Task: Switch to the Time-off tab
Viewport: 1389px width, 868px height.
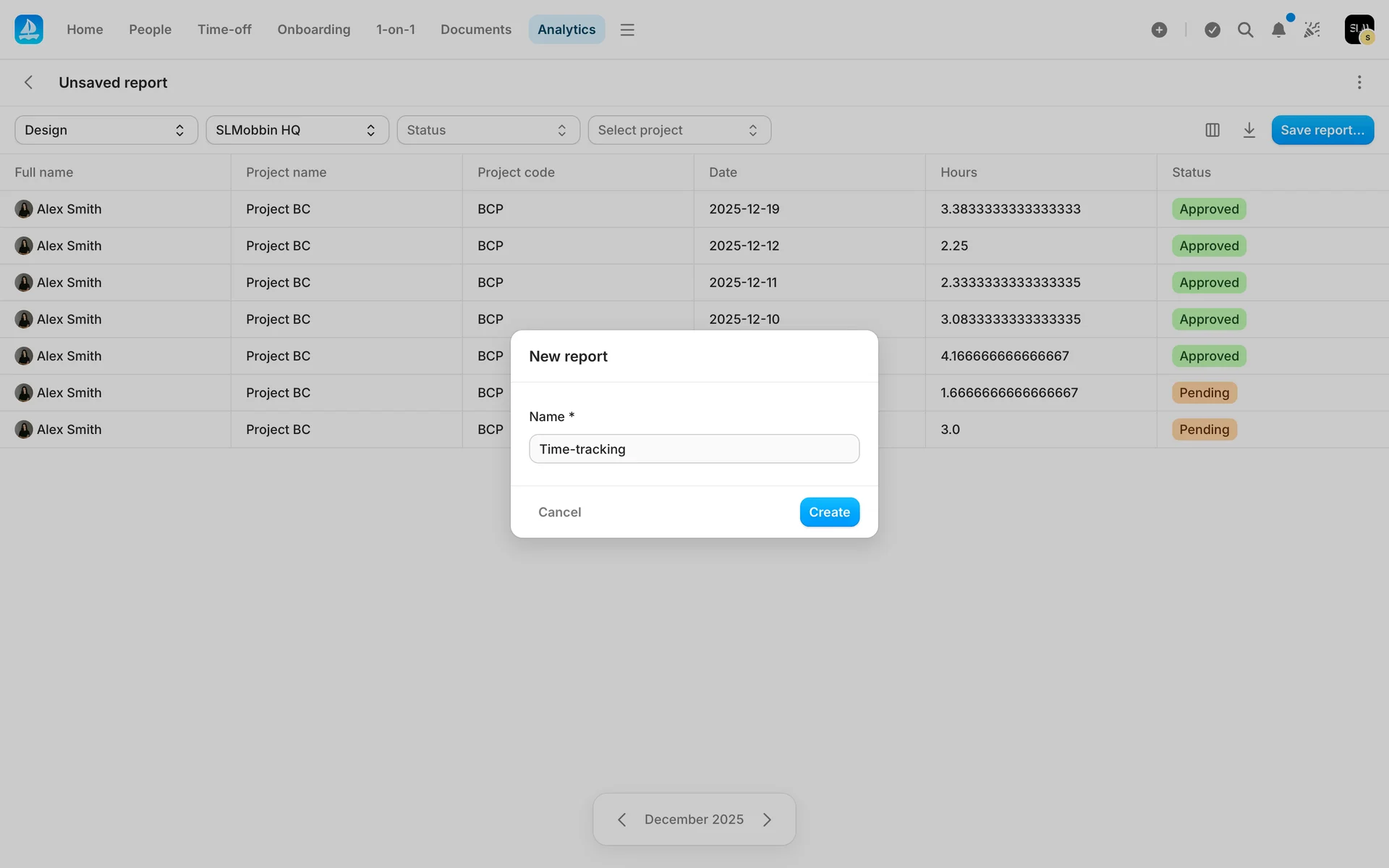Action: click(x=224, y=30)
